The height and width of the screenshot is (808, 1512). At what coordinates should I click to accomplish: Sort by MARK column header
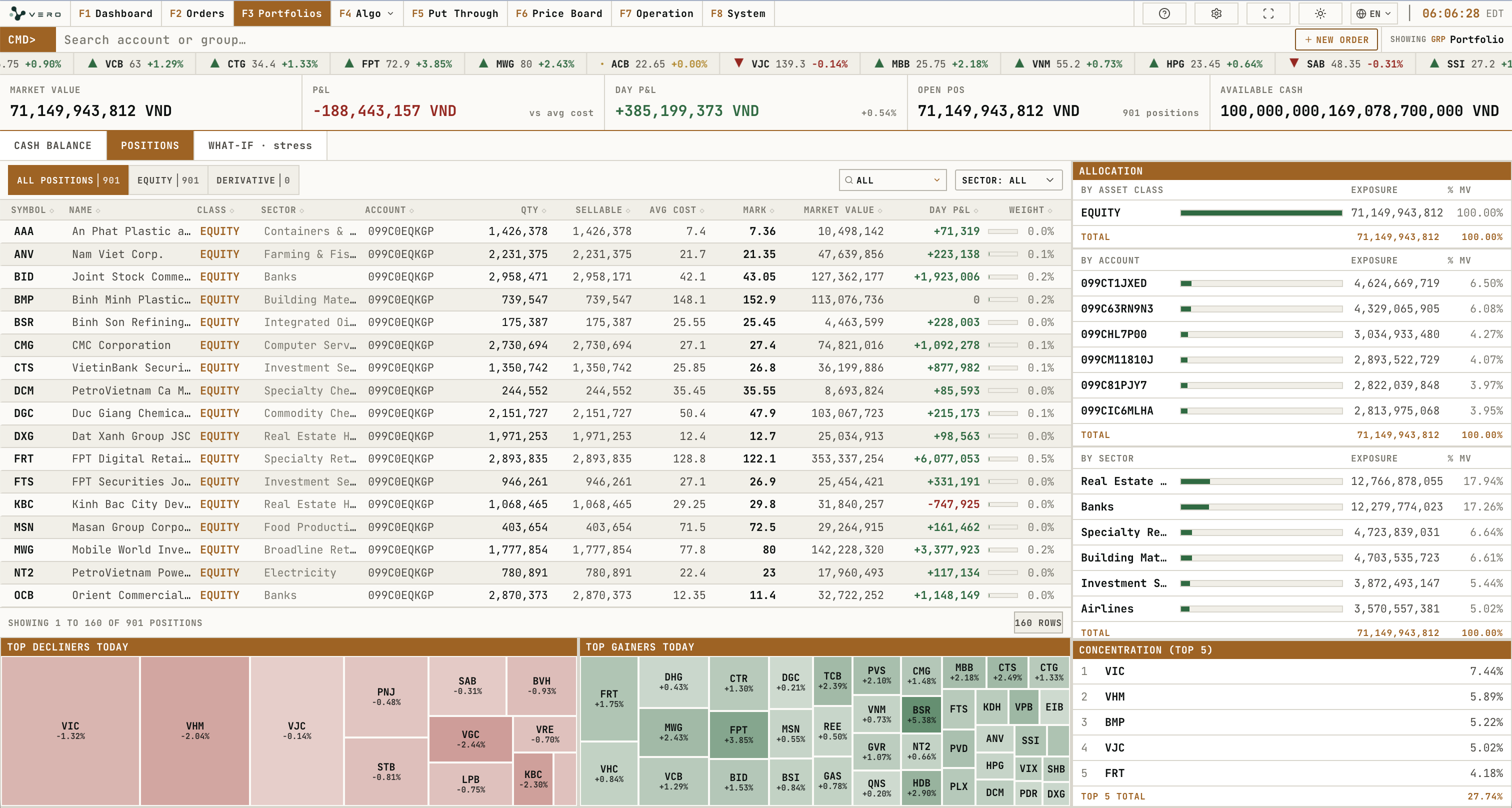(x=758, y=210)
